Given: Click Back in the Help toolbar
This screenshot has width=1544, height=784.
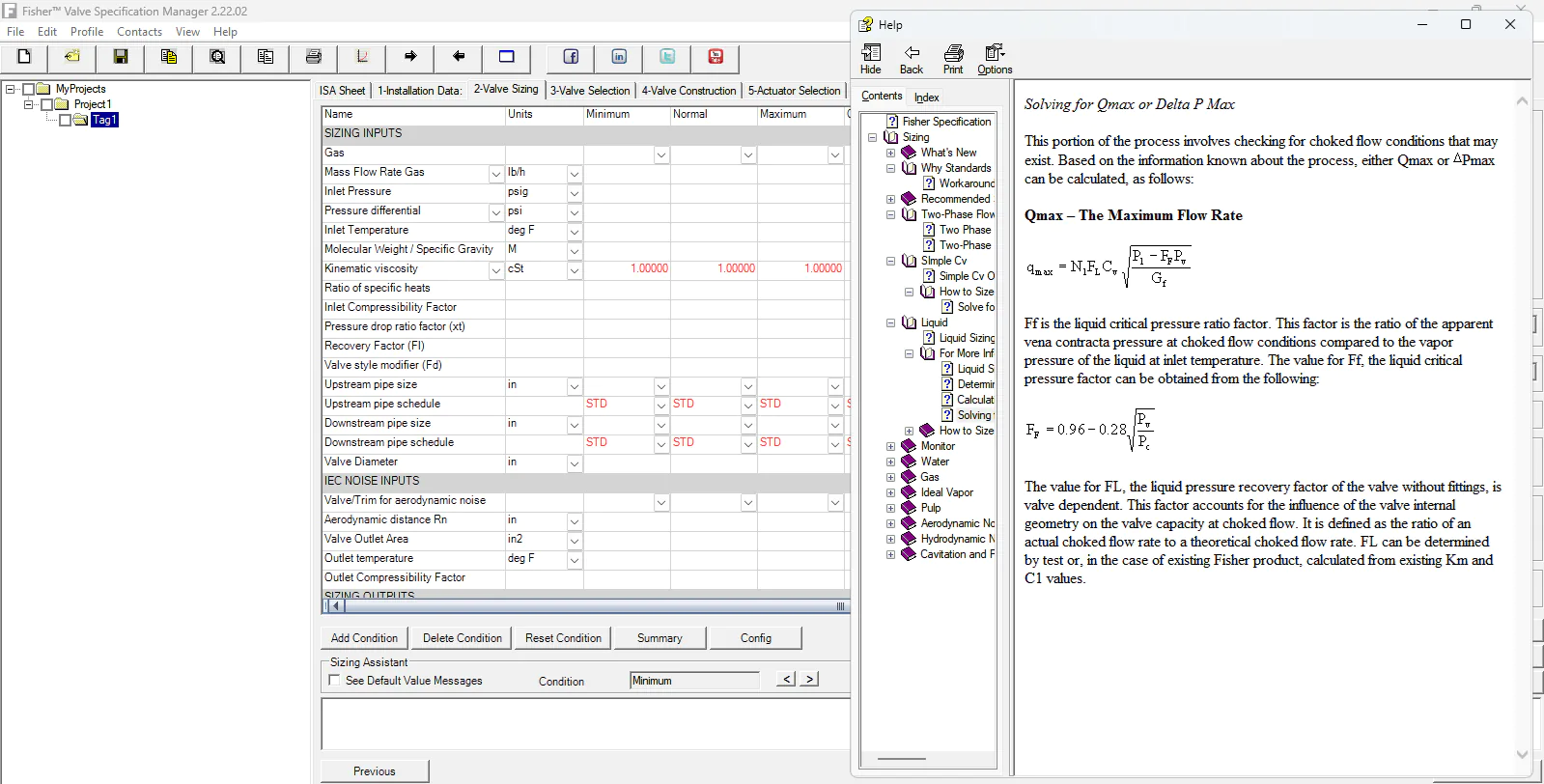Looking at the screenshot, I should point(912,59).
